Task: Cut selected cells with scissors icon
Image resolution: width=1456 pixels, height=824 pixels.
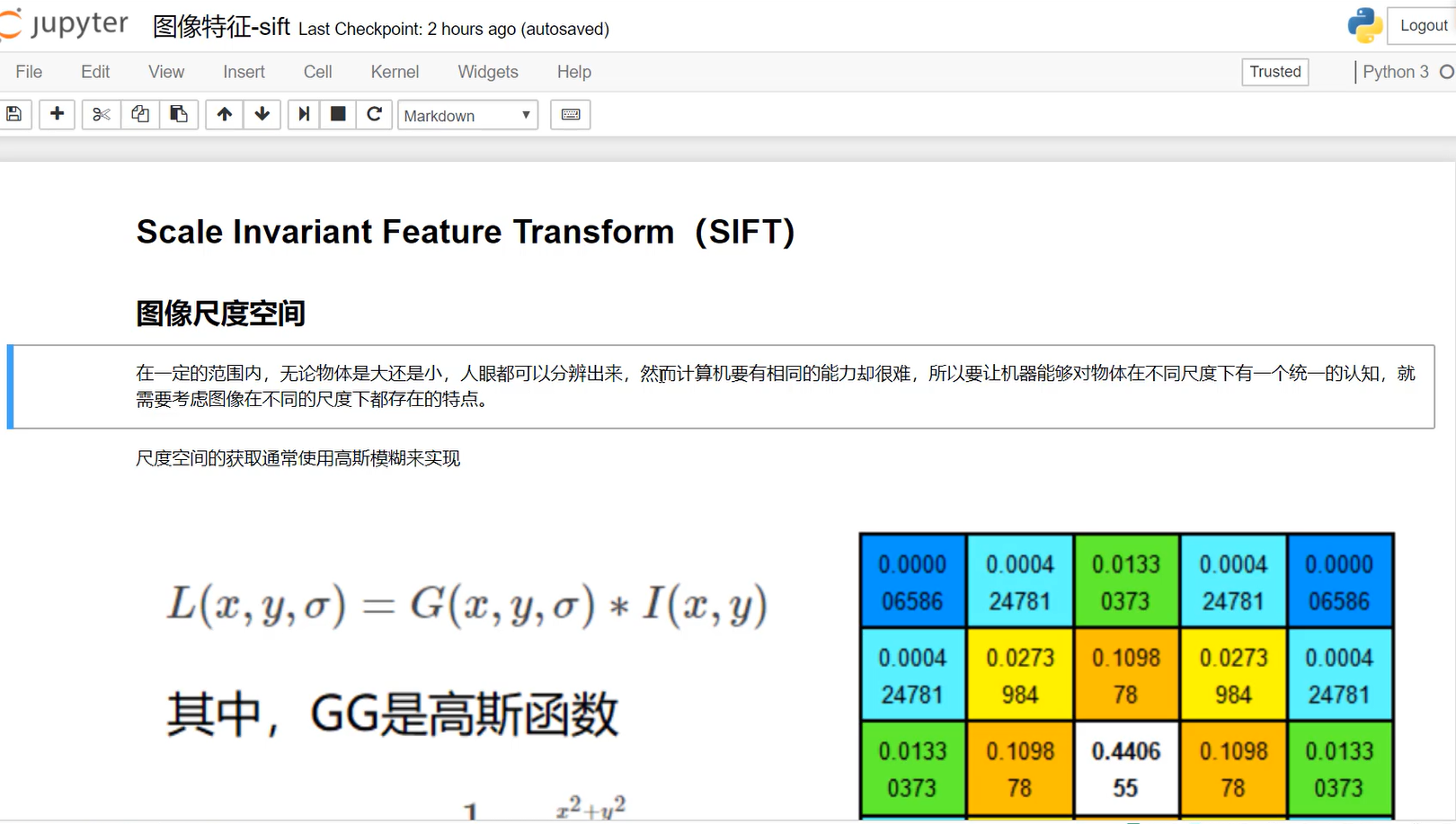Action: coord(101,114)
